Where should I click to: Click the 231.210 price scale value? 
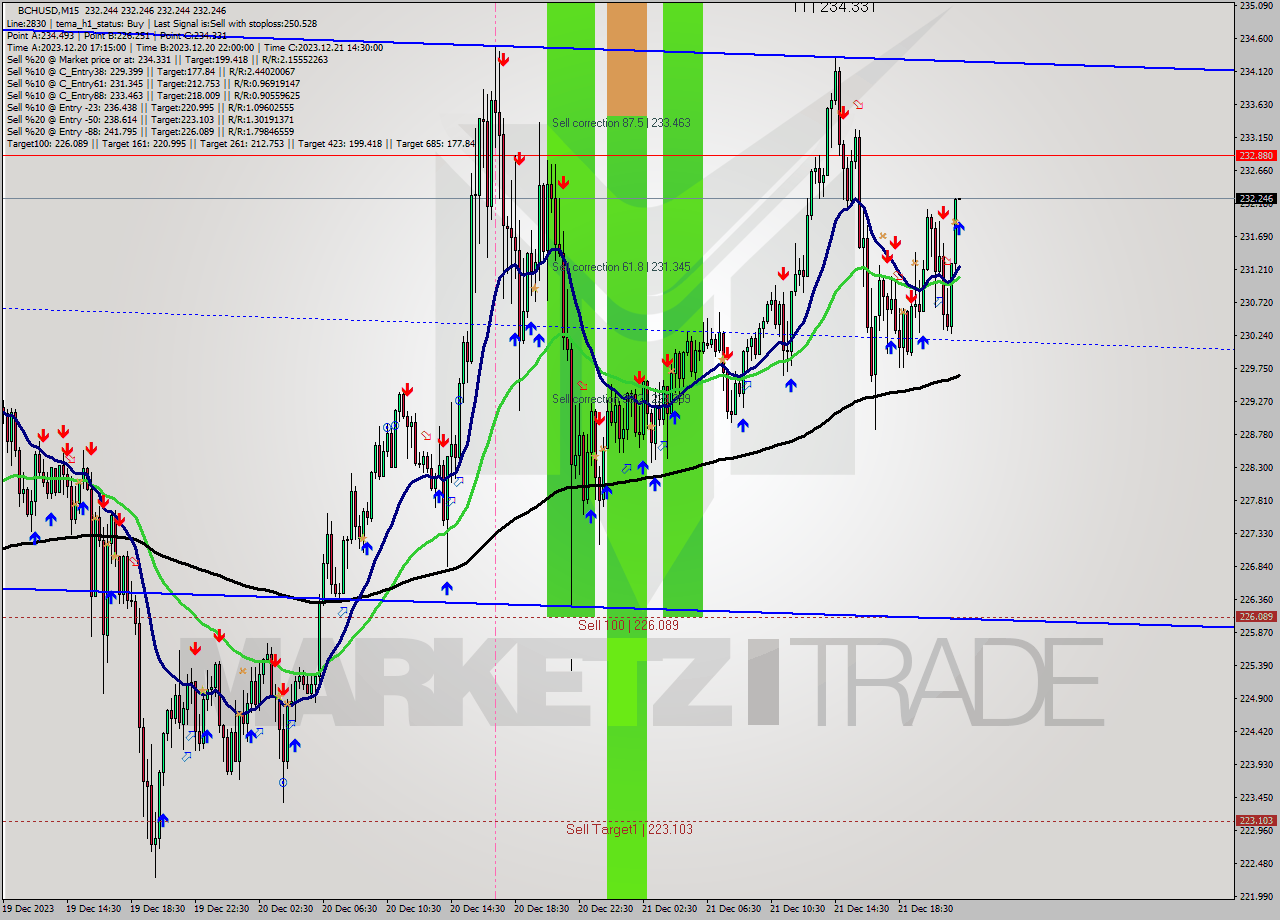1256,269
